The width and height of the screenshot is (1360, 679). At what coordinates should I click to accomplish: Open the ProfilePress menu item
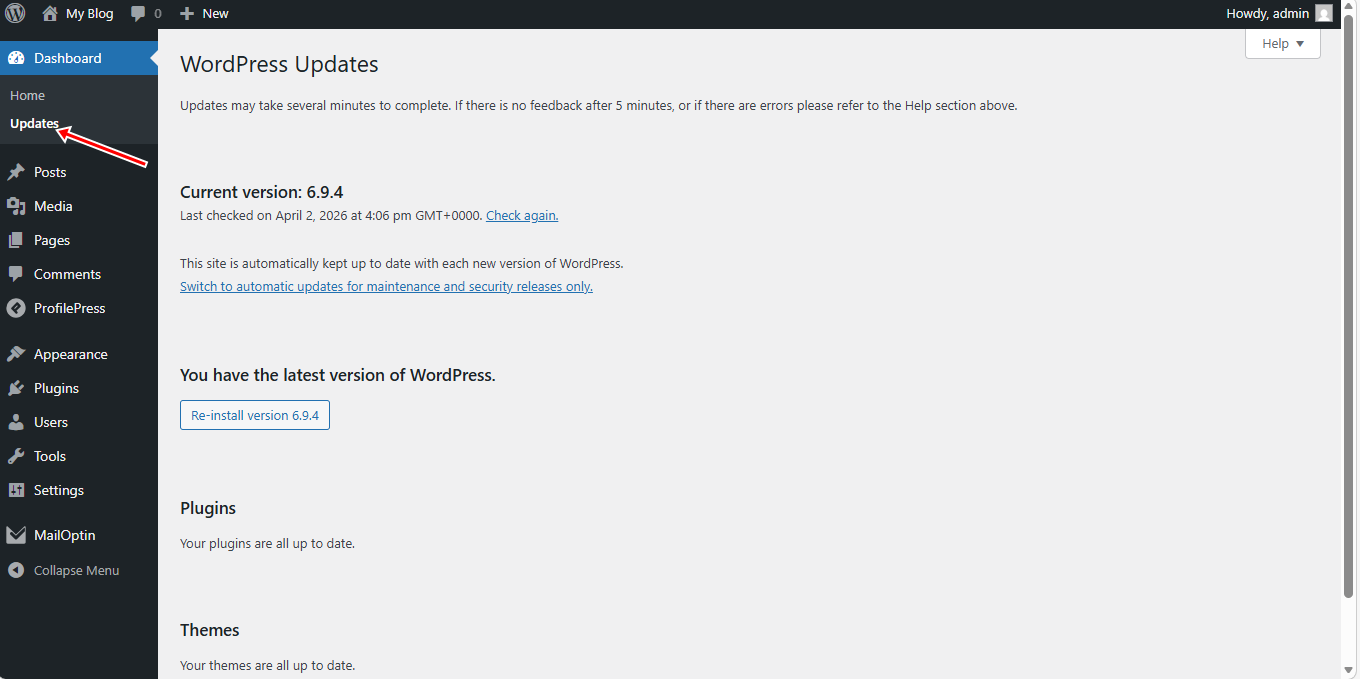(x=69, y=308)
